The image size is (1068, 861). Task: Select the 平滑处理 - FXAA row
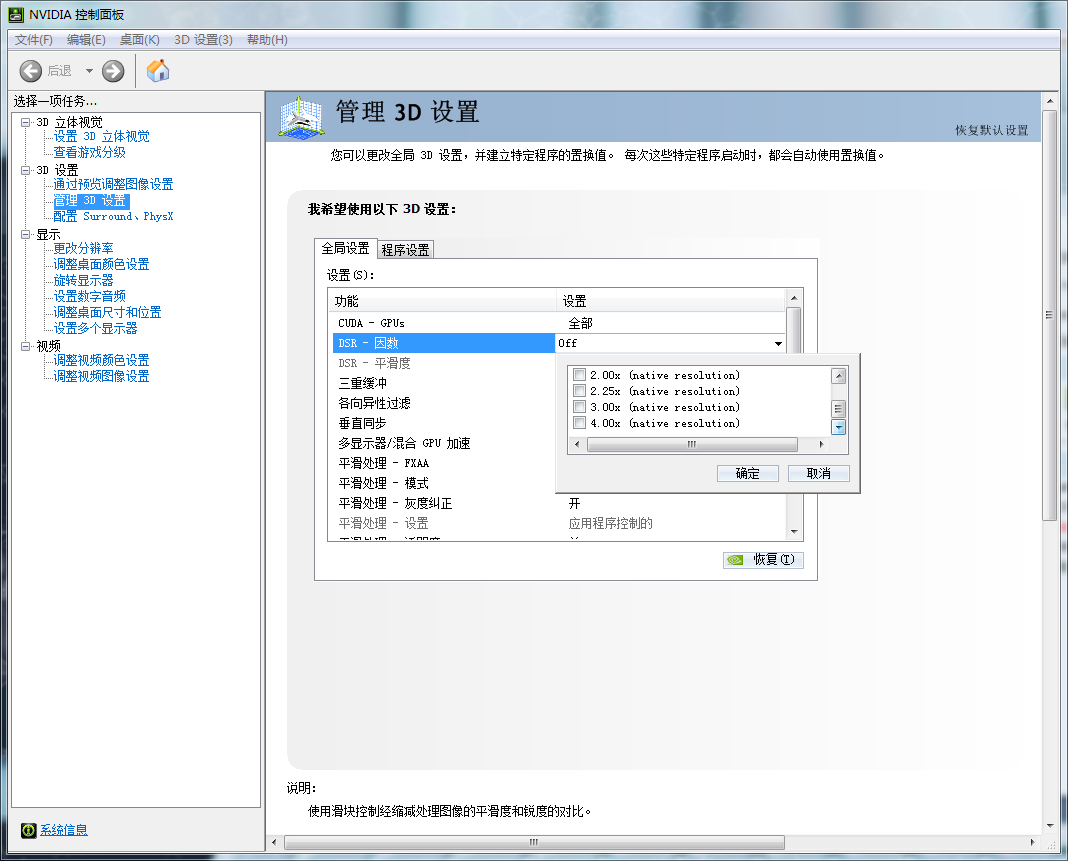[x=443, y=463]
